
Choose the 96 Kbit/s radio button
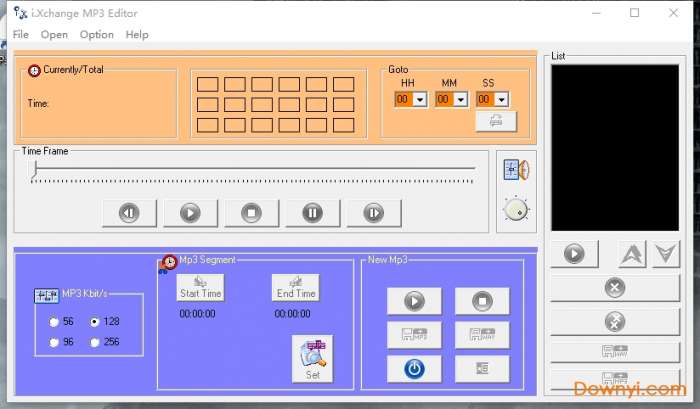pyautogui.click(x=54, y=342)
